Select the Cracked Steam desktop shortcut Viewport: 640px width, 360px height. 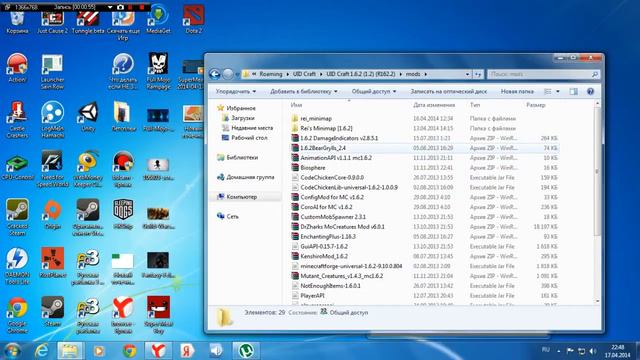tap(17, 217)
